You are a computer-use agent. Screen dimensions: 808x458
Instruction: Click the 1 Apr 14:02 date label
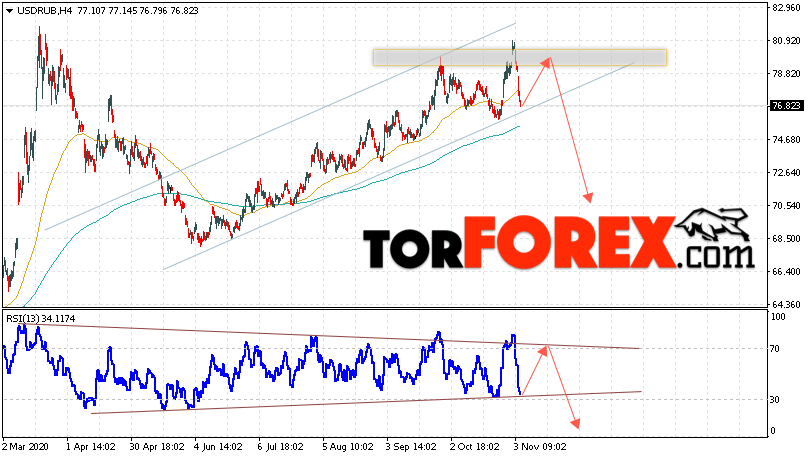(89, 446)
